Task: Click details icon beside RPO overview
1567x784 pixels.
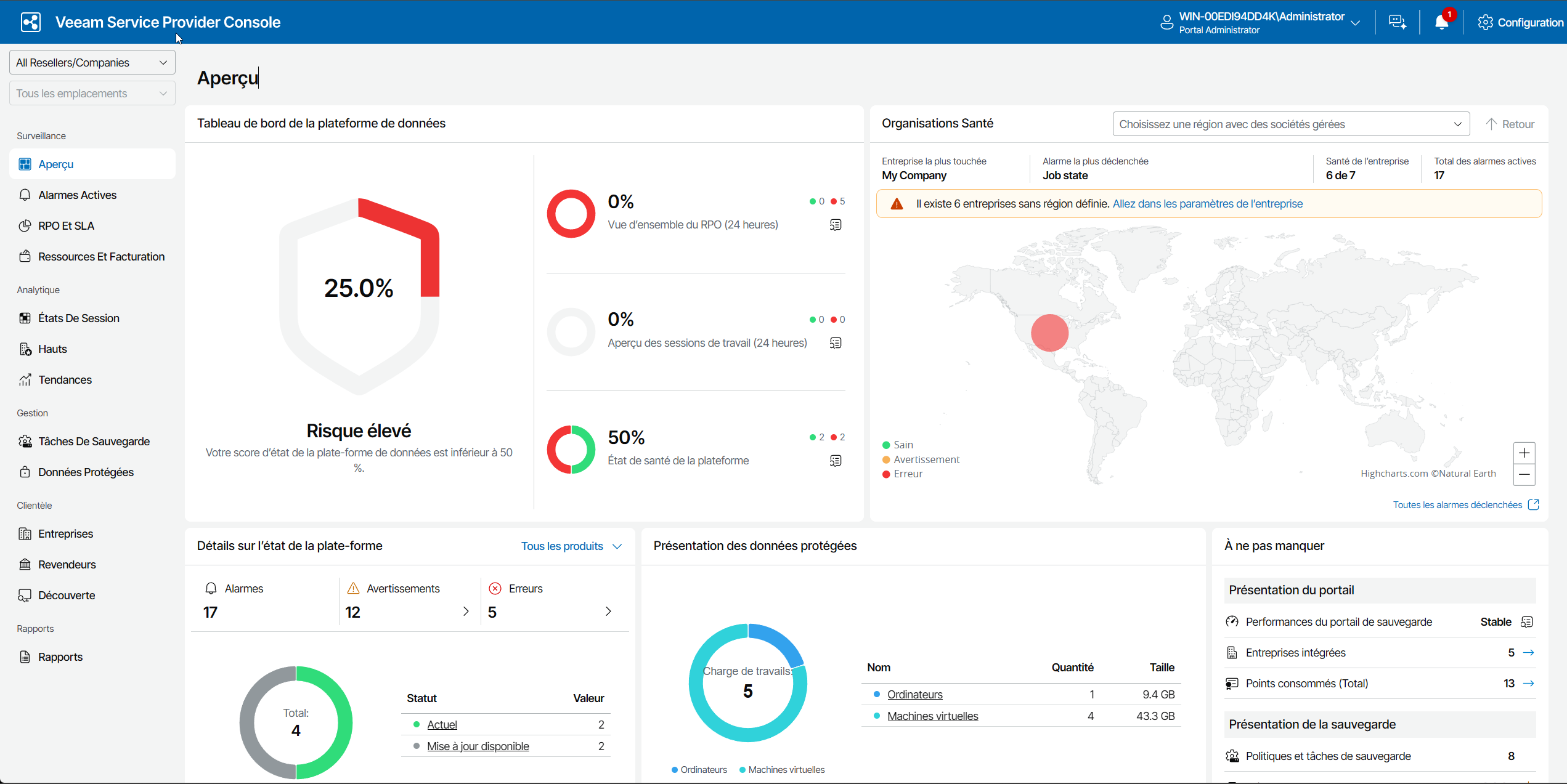Action: click(x=836, y=225)
